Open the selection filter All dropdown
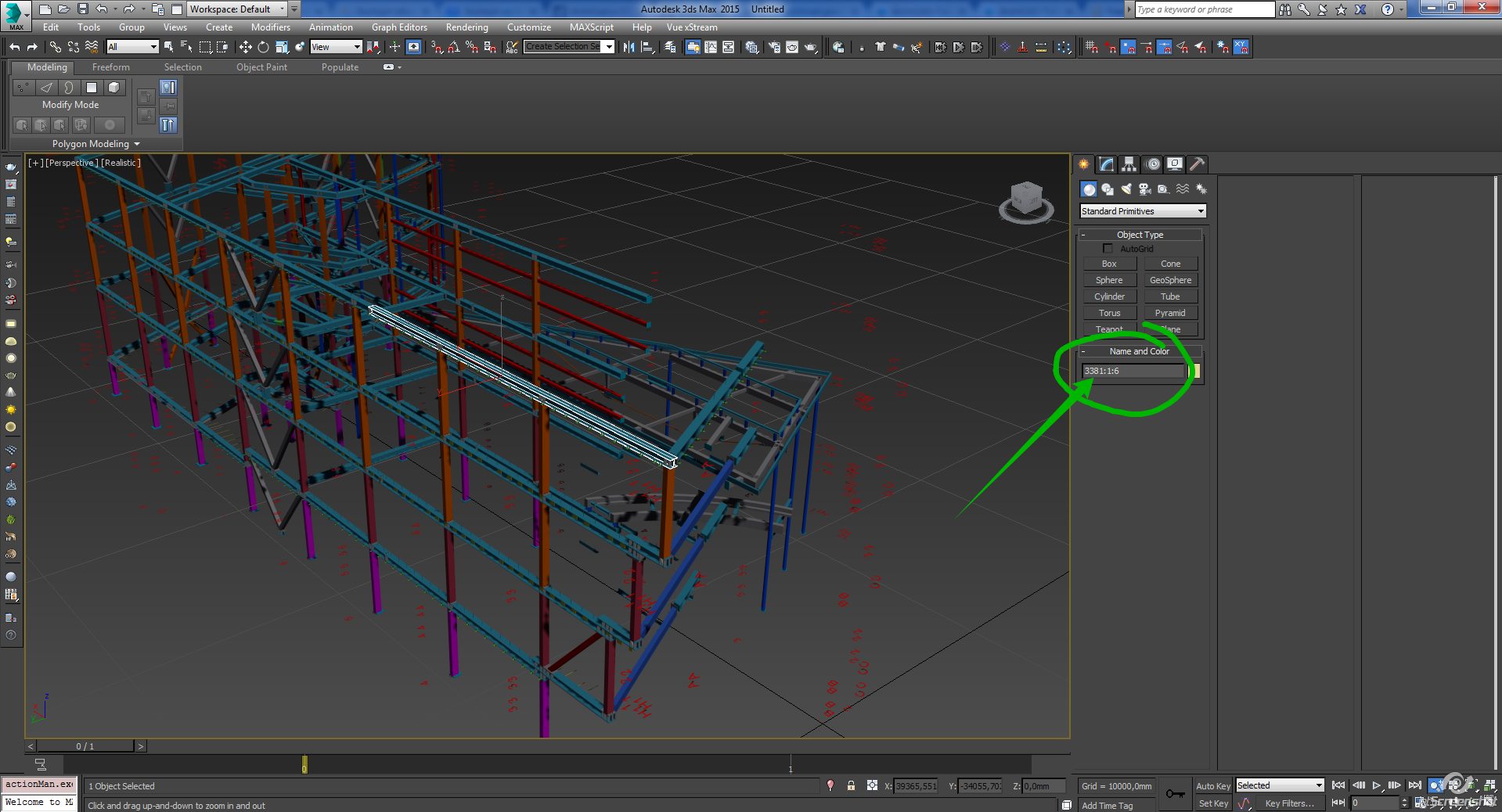This screenshot has height=812, width=1502. (132, 47)
